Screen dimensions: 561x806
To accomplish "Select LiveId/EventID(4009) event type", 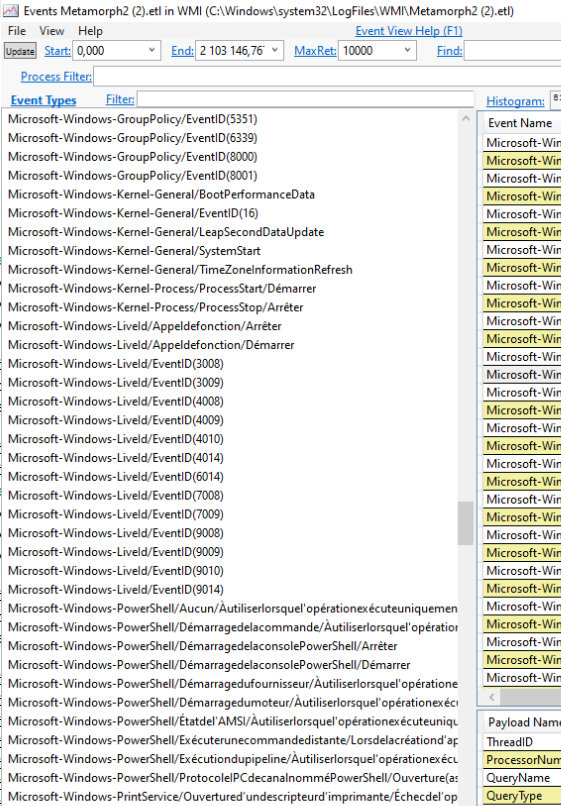I will pos(116,420).
